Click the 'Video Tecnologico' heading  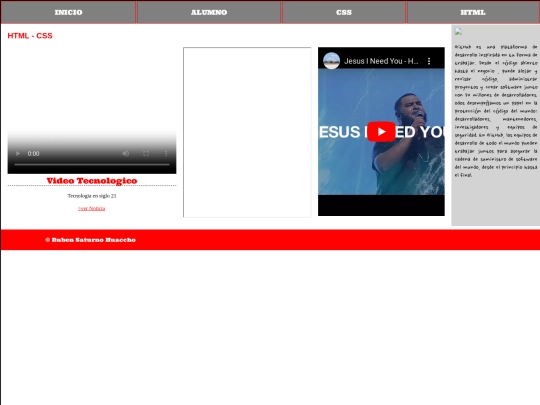point(92,181)
